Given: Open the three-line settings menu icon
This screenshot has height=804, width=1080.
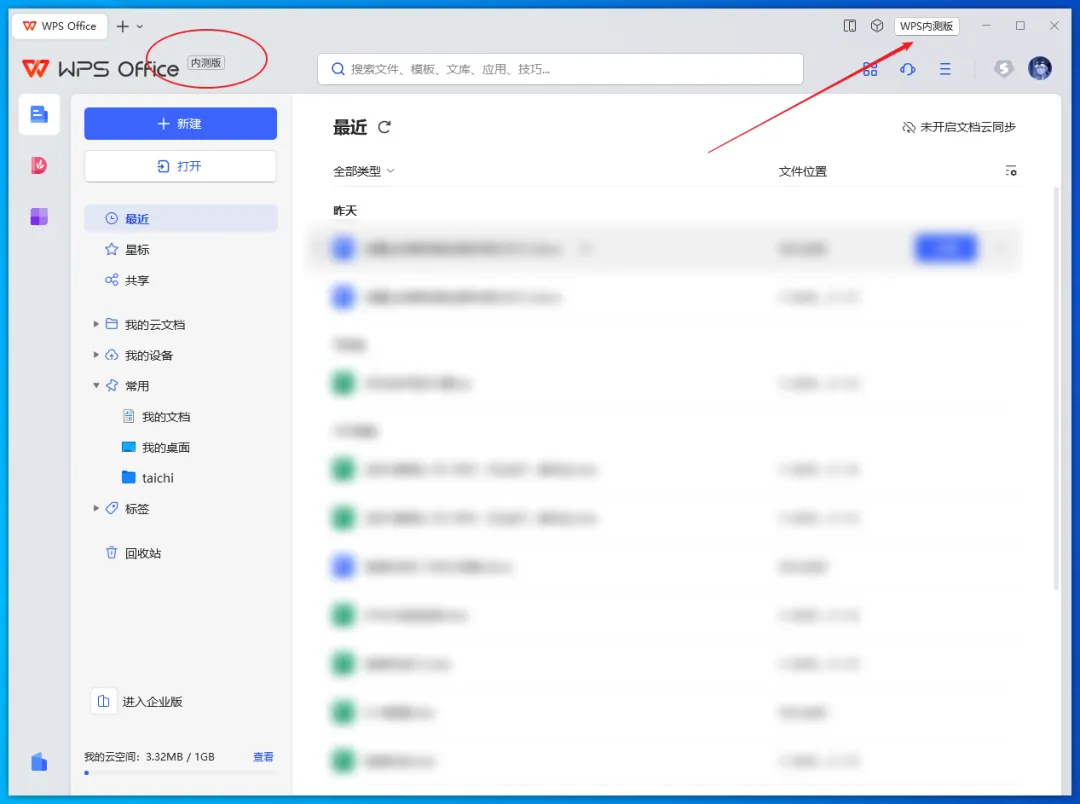Looking at the screenshot, I should tap(945, 69).
